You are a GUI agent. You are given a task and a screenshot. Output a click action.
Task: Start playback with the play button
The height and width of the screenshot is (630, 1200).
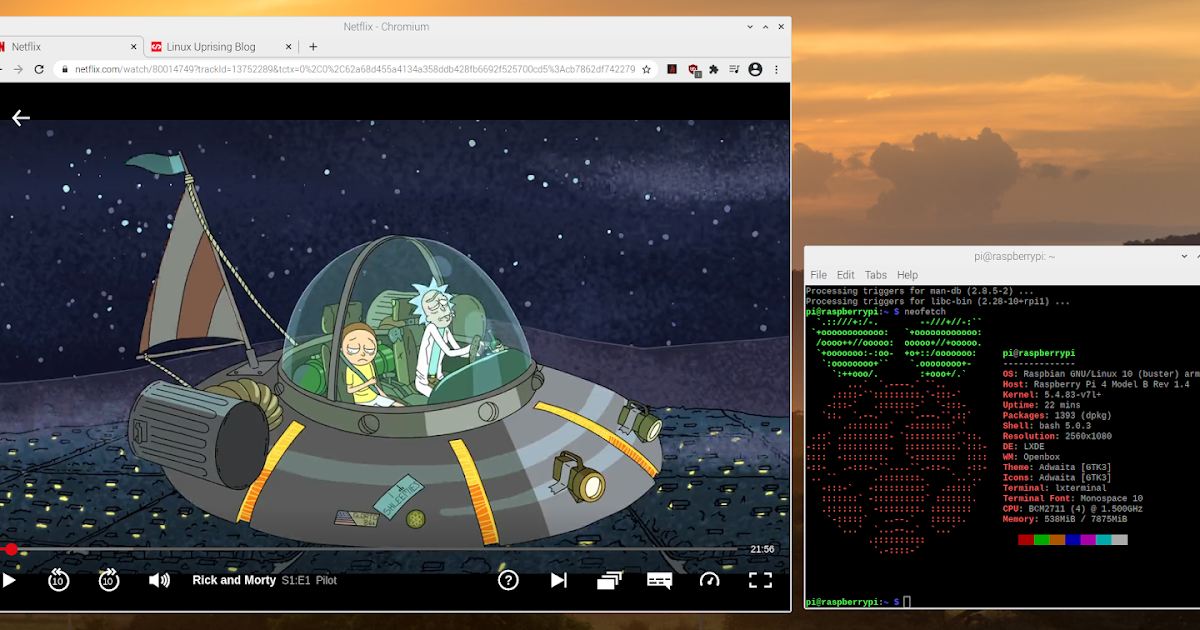(9, 580)
